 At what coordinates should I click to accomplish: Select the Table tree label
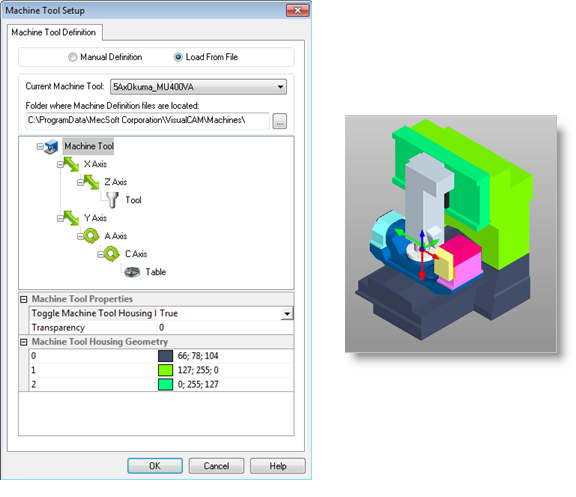(156, 272)
